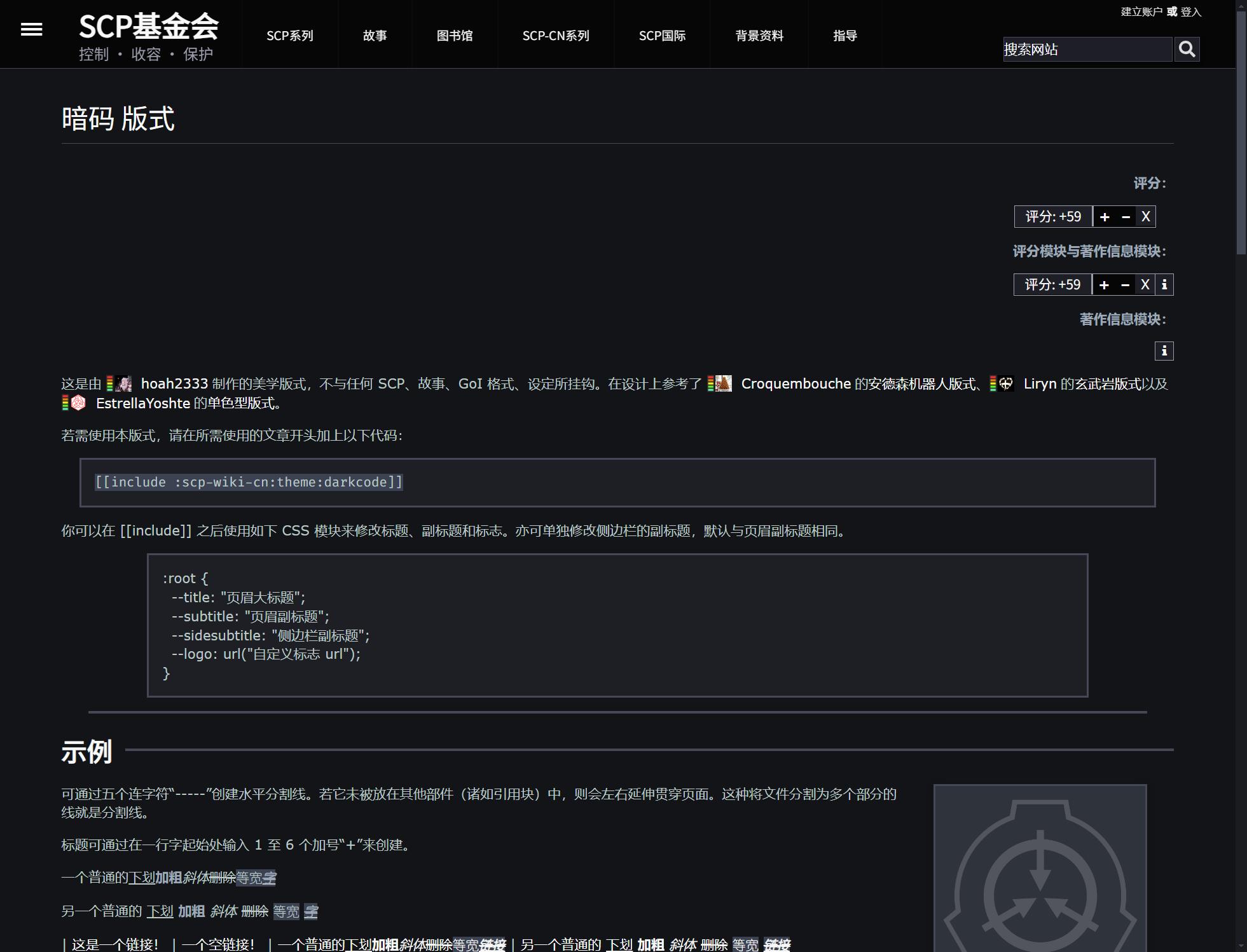Expand the 背景资料 menu
This screenshot has width=1247, height=952.
[759, 36]
